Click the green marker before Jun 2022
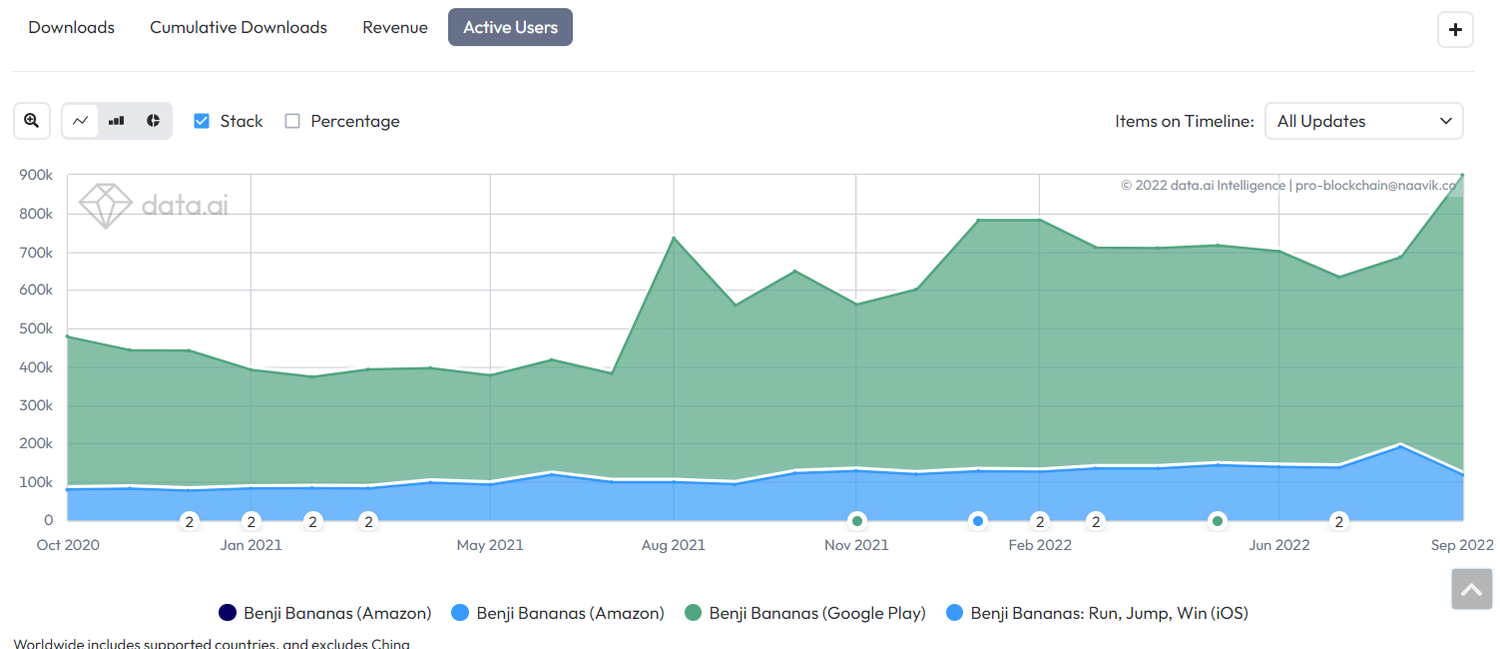This screenshot has height=649, width=1500. (1217, 521)
